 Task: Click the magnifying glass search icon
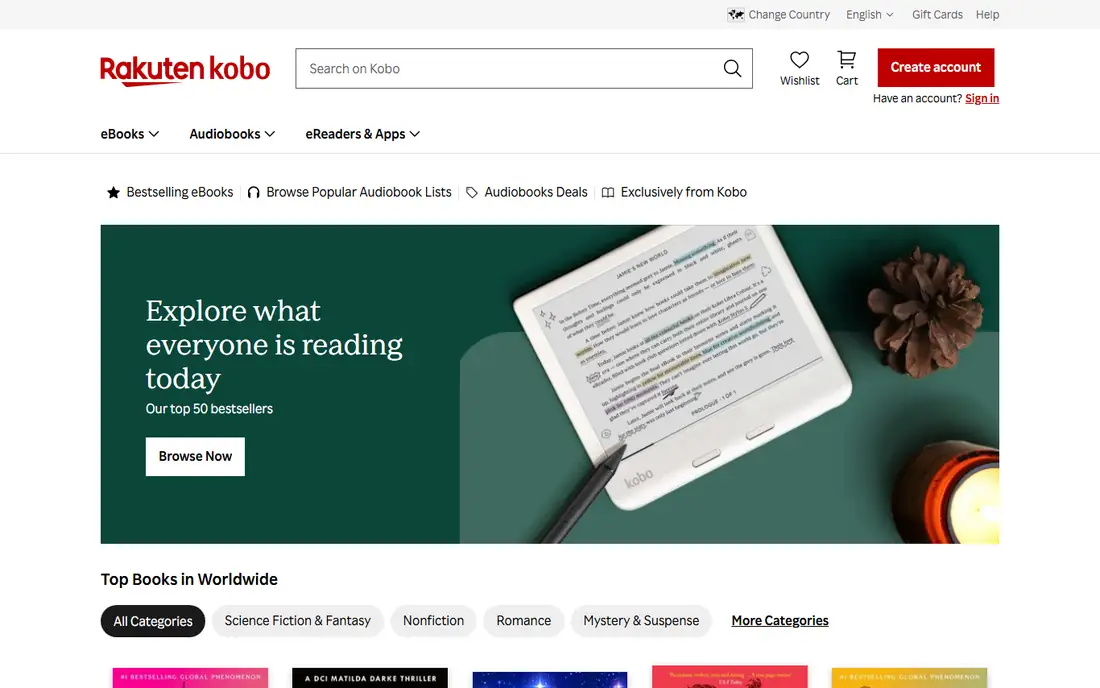tap(732, 68)
